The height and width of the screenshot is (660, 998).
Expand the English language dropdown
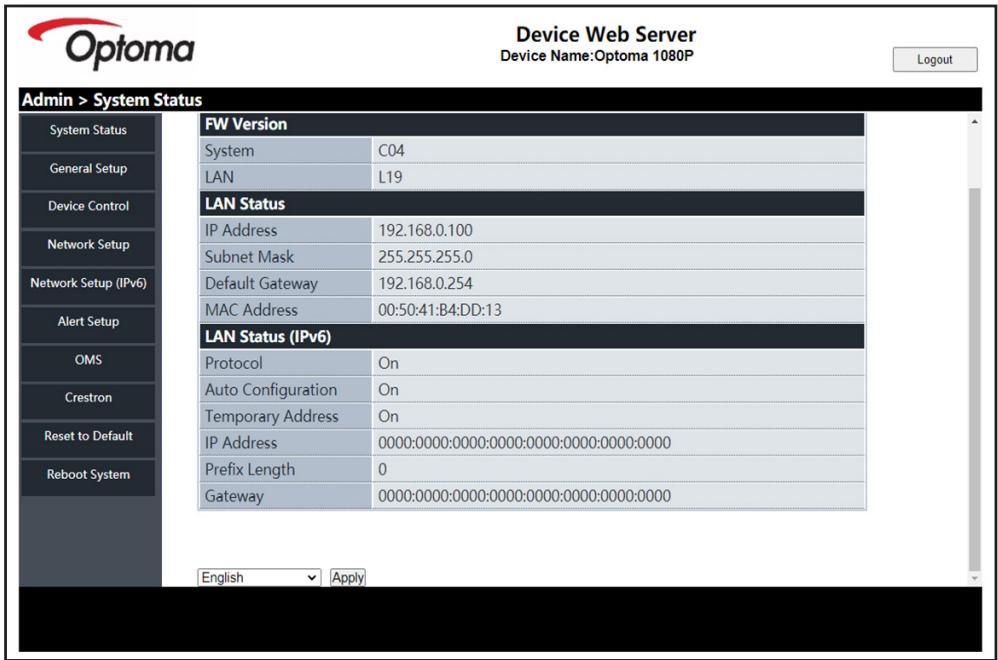(x=259, y=577)
